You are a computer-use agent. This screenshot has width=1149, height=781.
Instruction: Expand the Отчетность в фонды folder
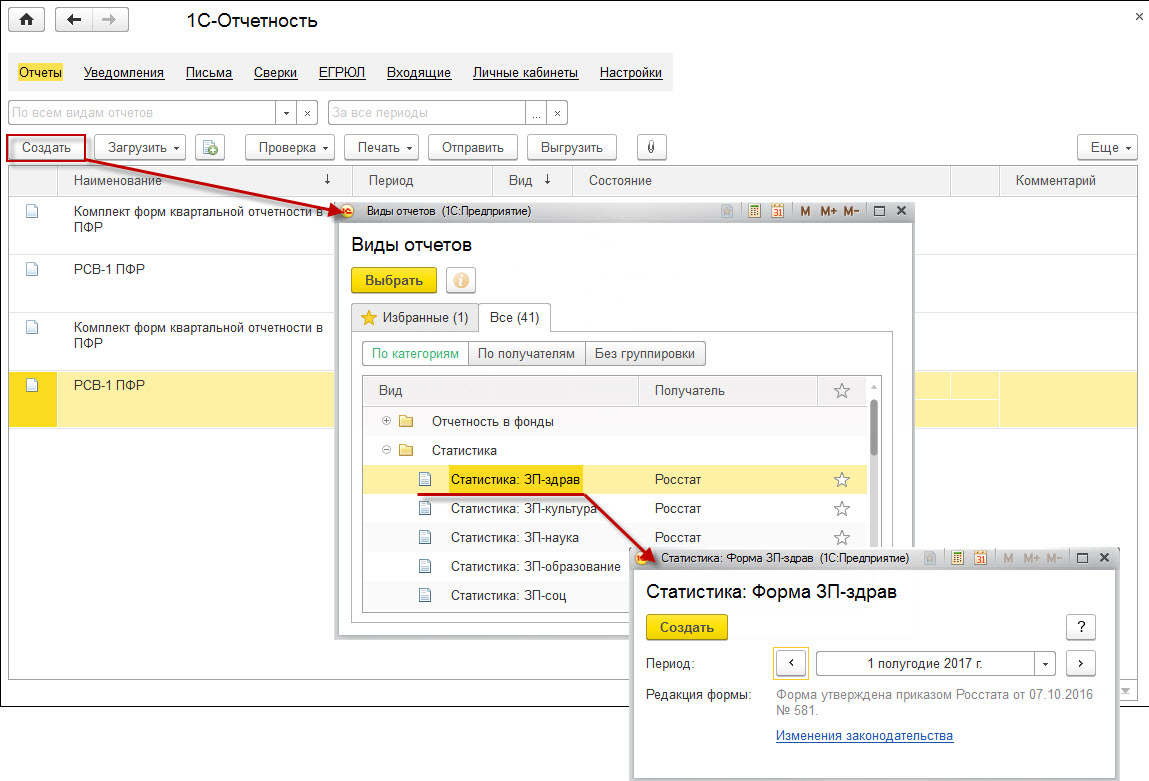coord(387,421)
